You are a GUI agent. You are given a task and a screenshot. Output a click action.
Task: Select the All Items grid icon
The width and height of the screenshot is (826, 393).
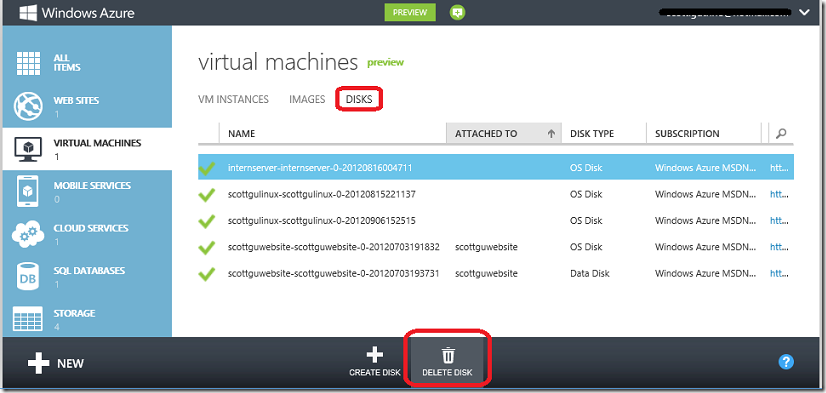[29, 64]
